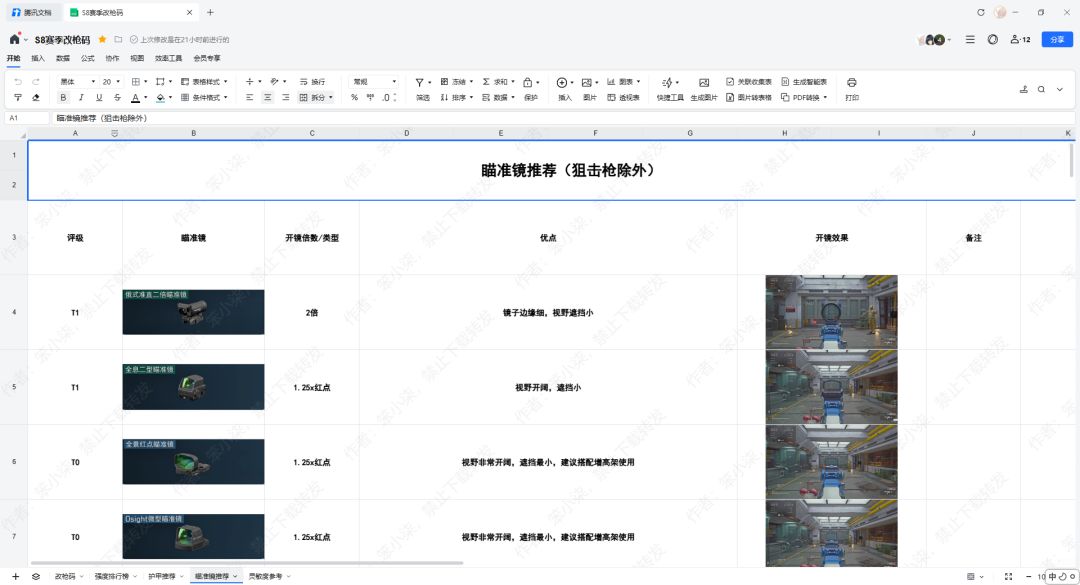Print the spreadsheet (打印)
The width and height of the screenshot is (1080, 585).
852,89
